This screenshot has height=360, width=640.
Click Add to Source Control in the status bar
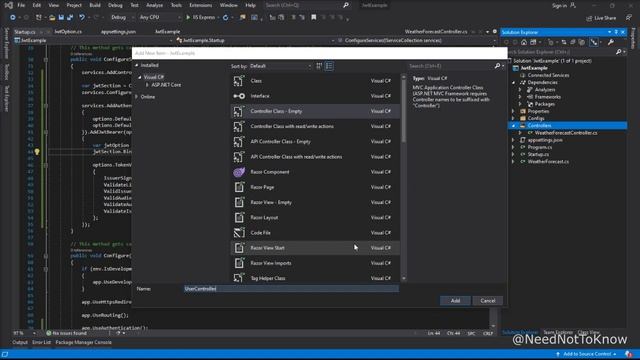tap(586, 354)
